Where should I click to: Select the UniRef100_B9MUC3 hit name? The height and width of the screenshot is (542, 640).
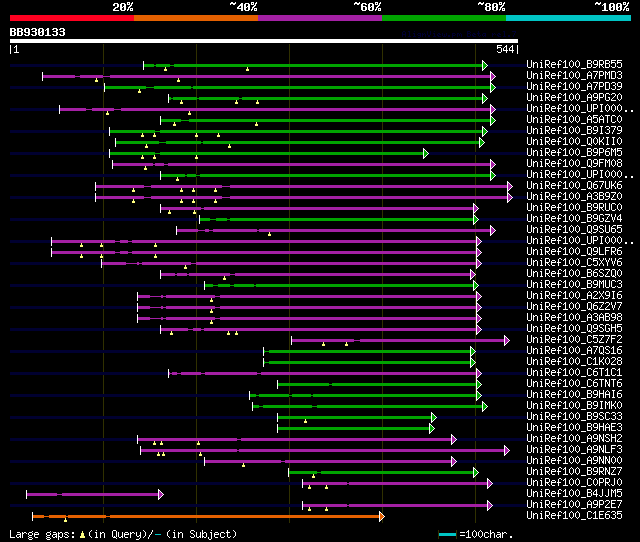pyautogui.click(x=574, y=285)
